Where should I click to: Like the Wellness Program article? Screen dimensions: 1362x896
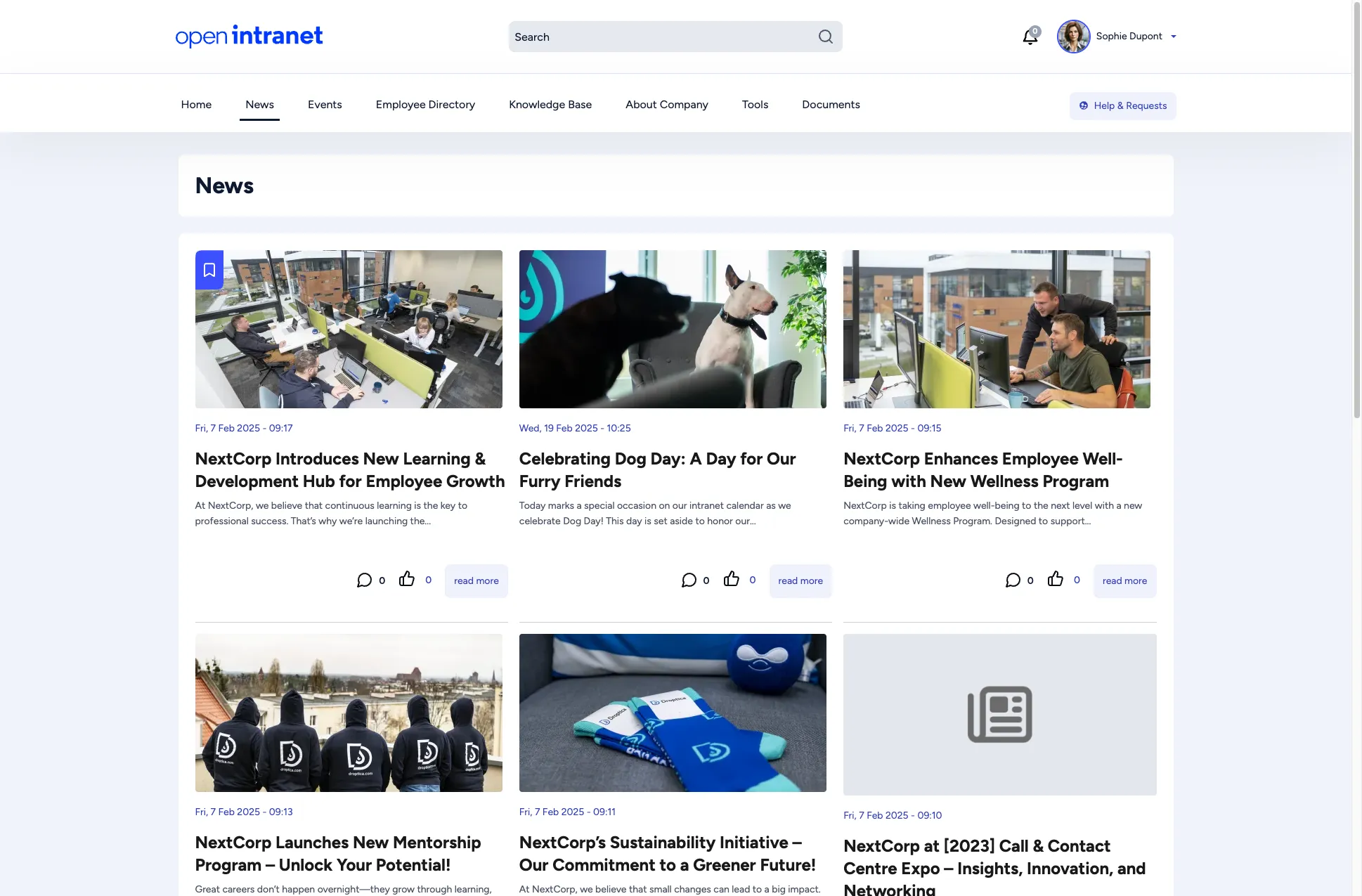pyautogui.click(x=1056, y=578)
